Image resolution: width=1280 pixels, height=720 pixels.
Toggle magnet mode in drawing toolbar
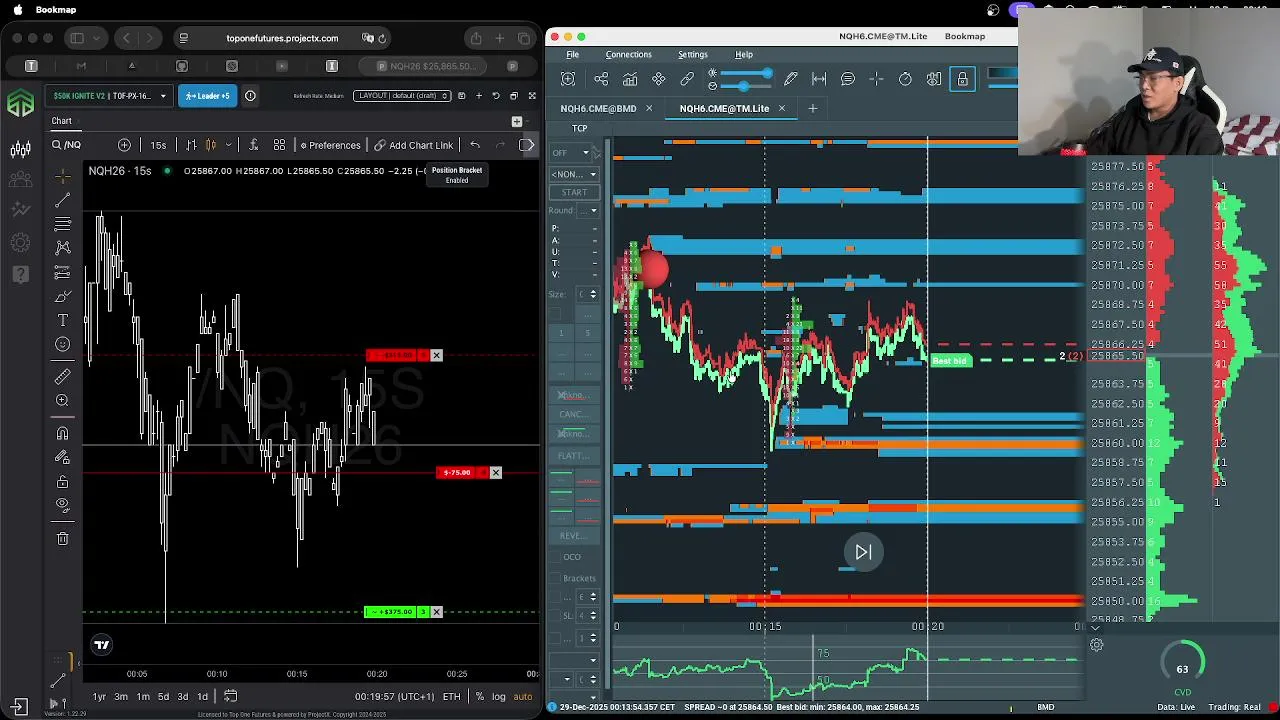[x=62, y=433]
